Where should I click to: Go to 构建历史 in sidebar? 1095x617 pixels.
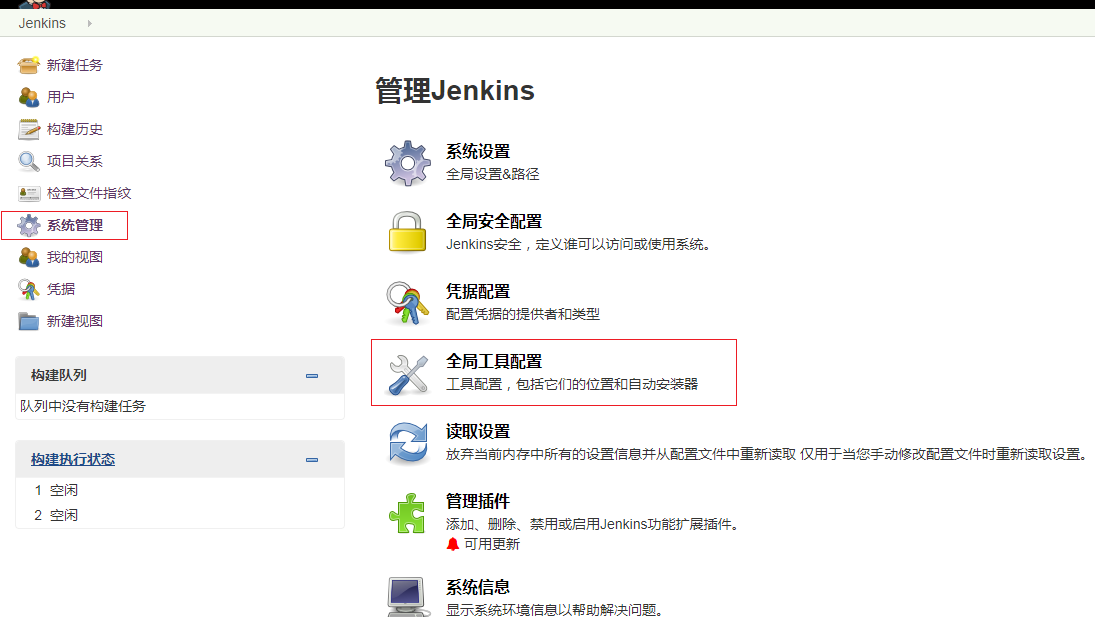pyautogui.click(x=75, y=129)
